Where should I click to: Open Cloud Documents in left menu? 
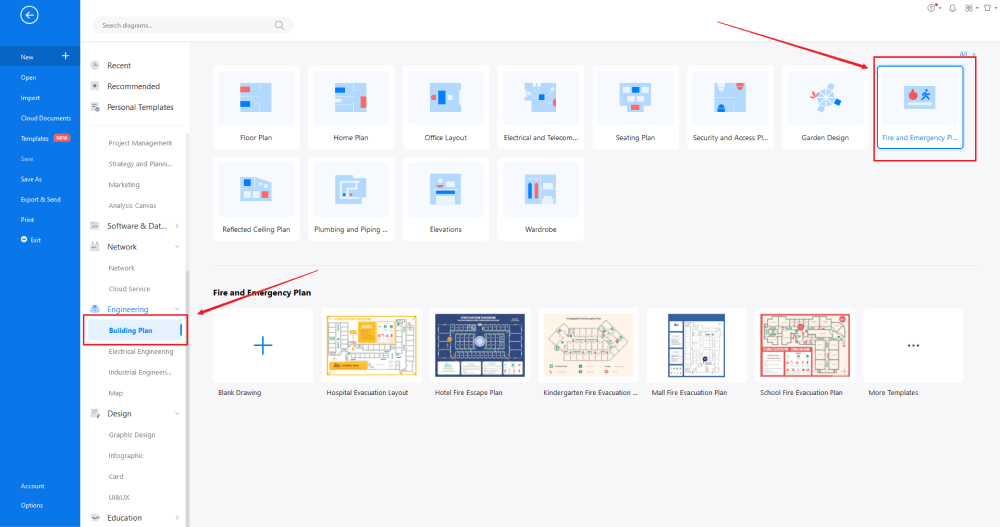pyautogui.click(x=45, y=118)
